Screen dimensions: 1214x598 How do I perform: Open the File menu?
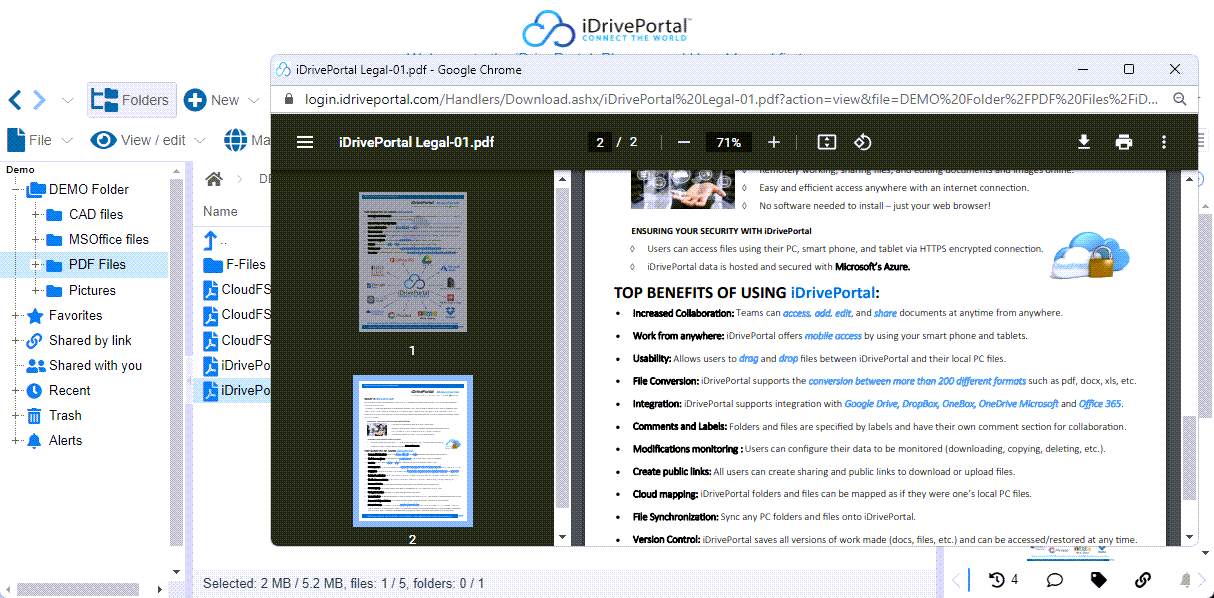[40, 140]
